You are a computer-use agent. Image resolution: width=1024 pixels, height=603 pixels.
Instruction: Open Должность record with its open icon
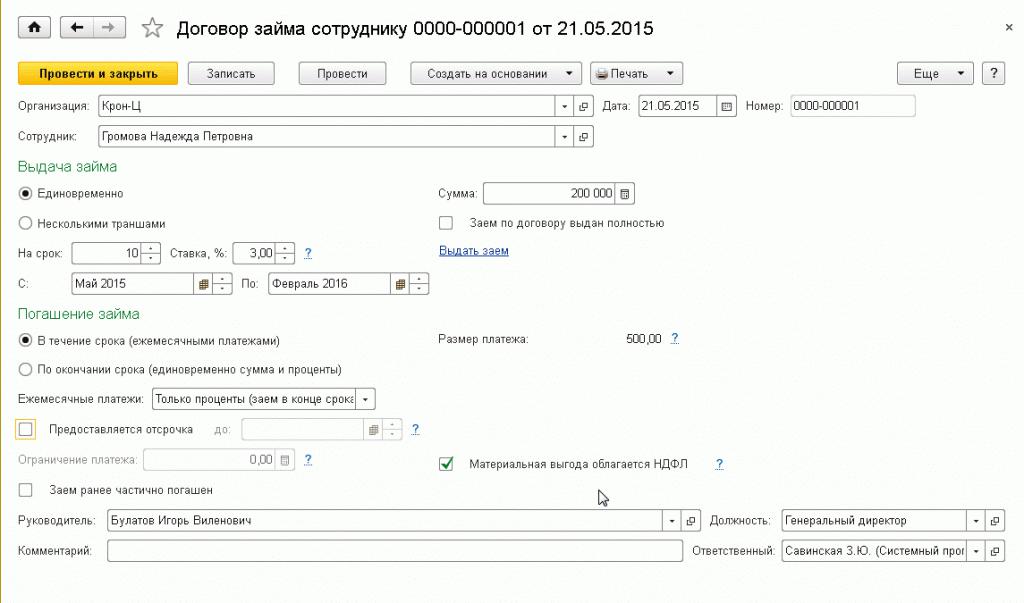coord(995,521)
